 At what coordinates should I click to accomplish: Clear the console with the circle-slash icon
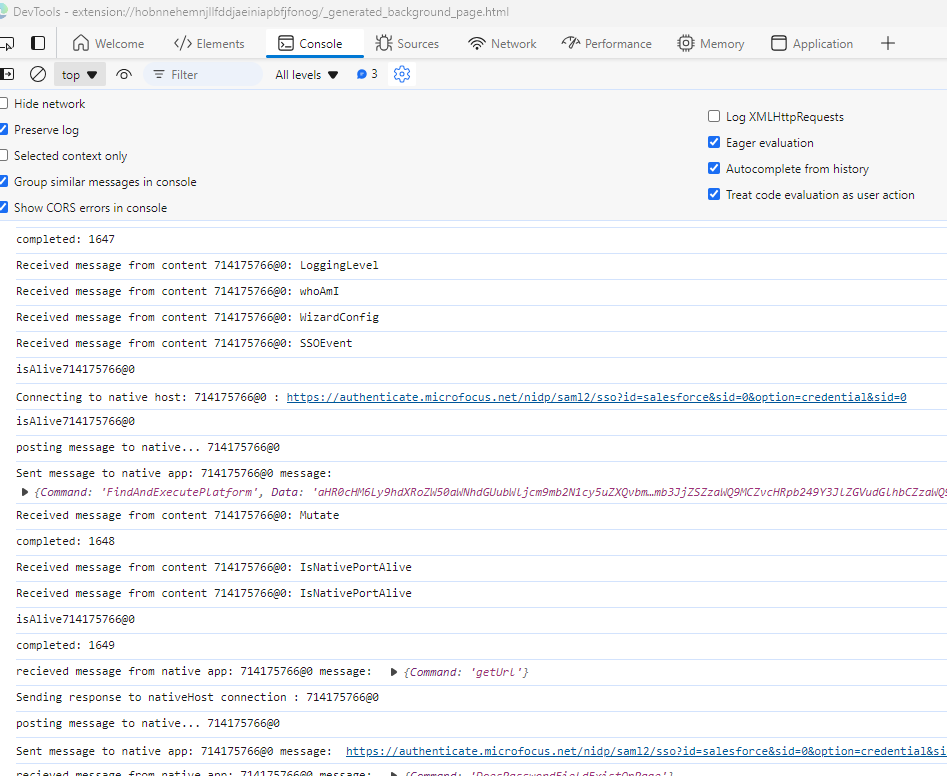[x=38, y=74]
